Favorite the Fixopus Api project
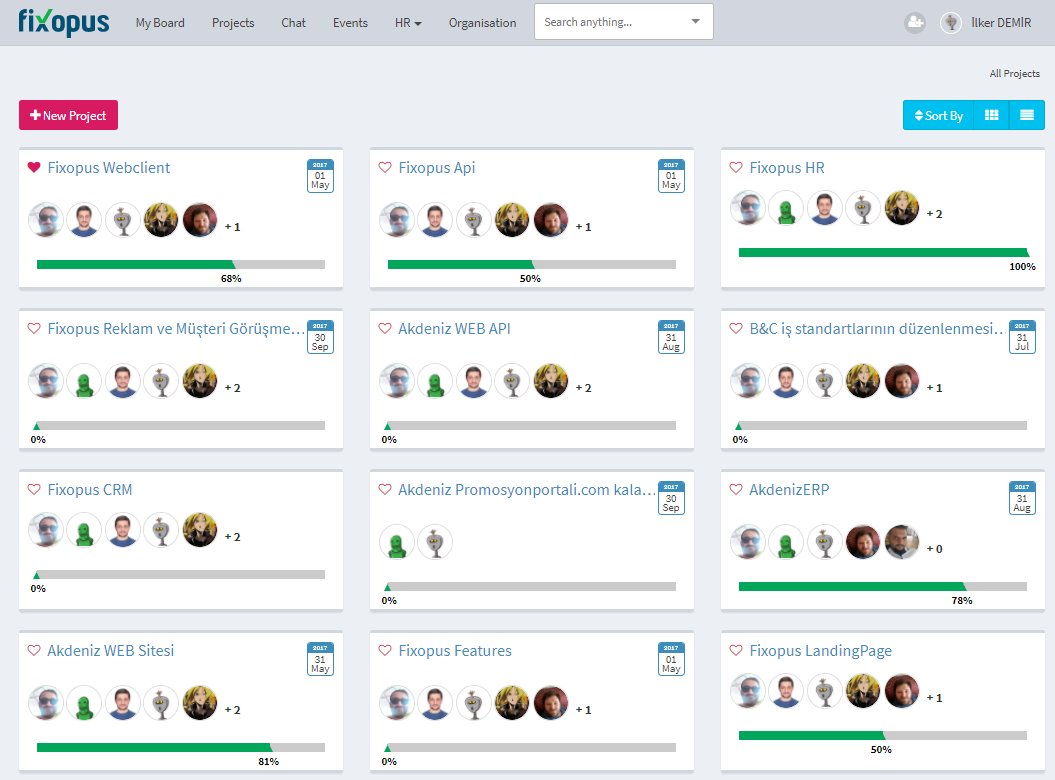 point(385,168)
